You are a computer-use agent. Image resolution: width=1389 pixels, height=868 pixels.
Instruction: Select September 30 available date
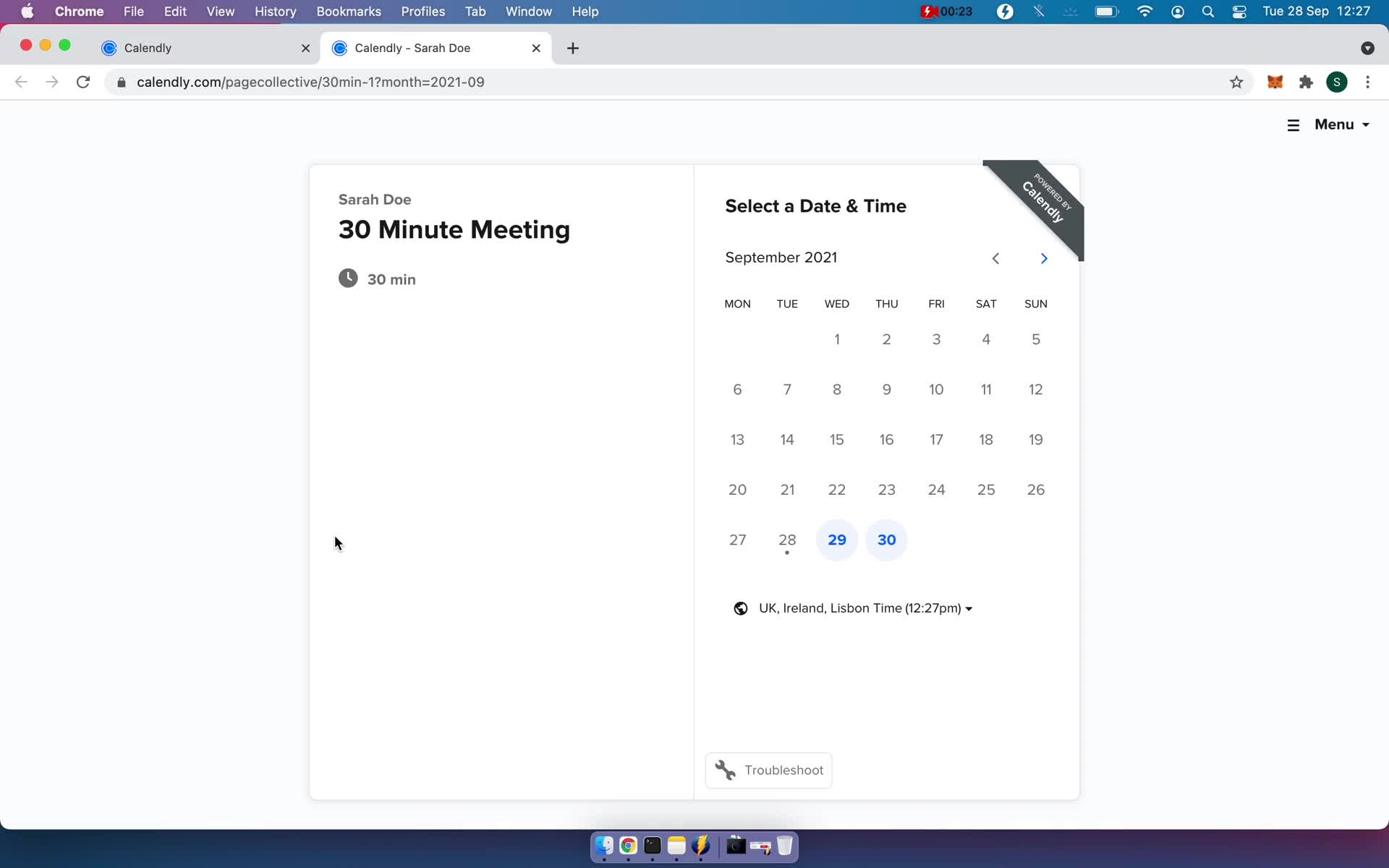coord(886,539)
